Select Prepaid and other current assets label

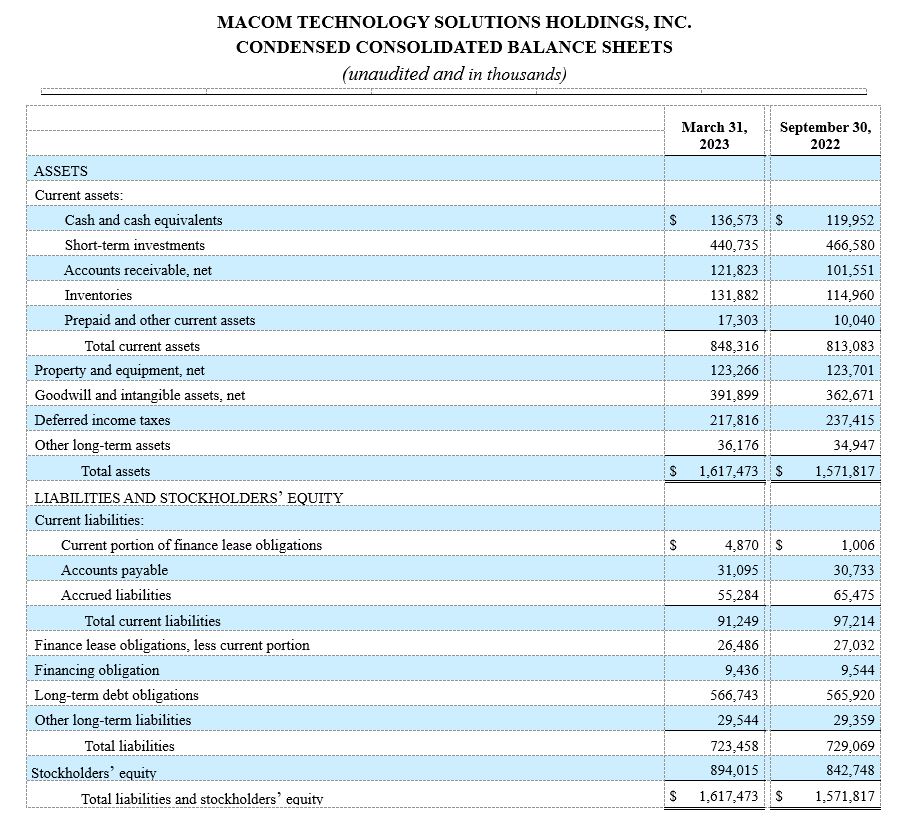pos(160,320)
